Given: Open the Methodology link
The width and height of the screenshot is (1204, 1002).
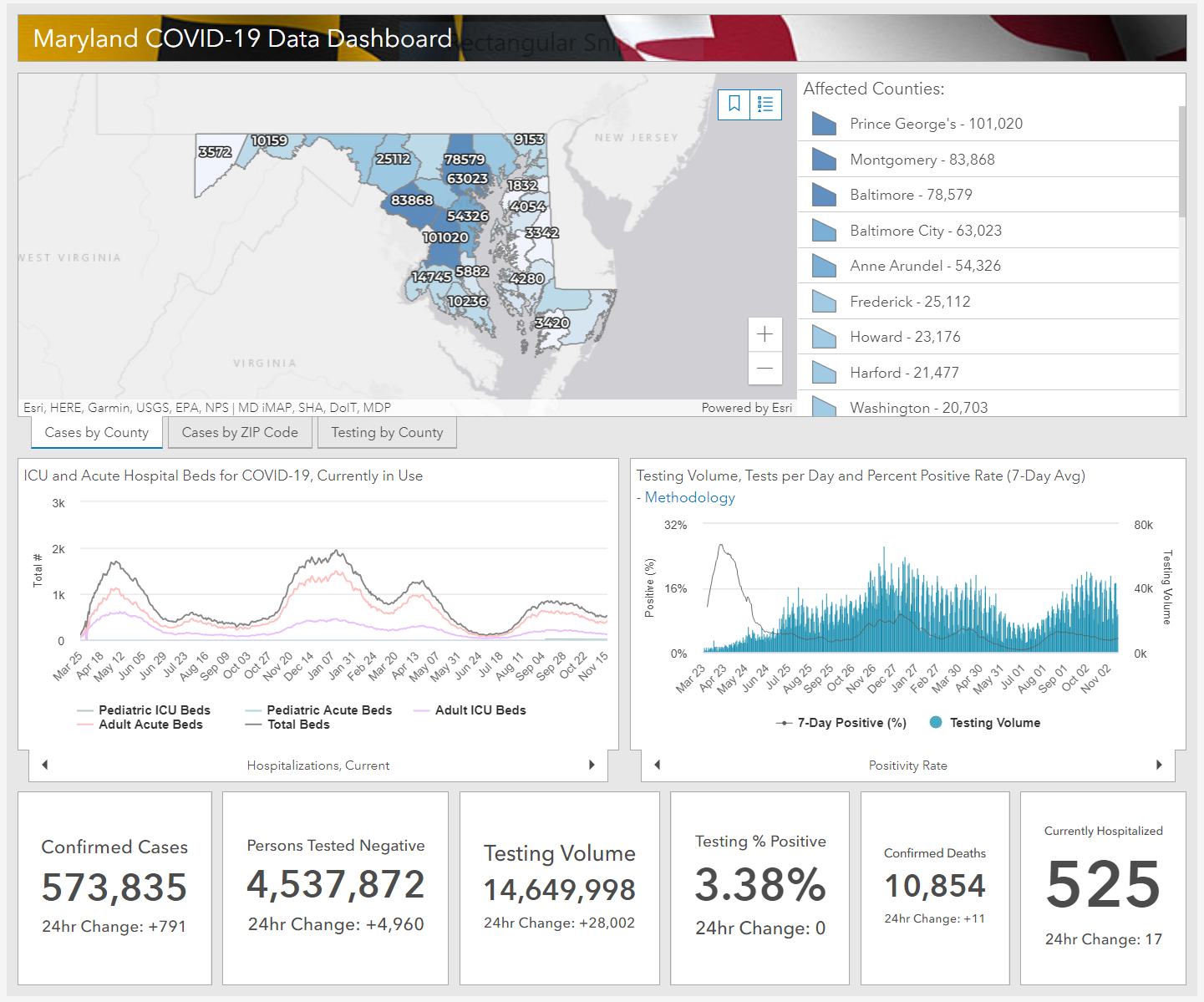Looking at the screenshot, I should click(x=690, y=497).
